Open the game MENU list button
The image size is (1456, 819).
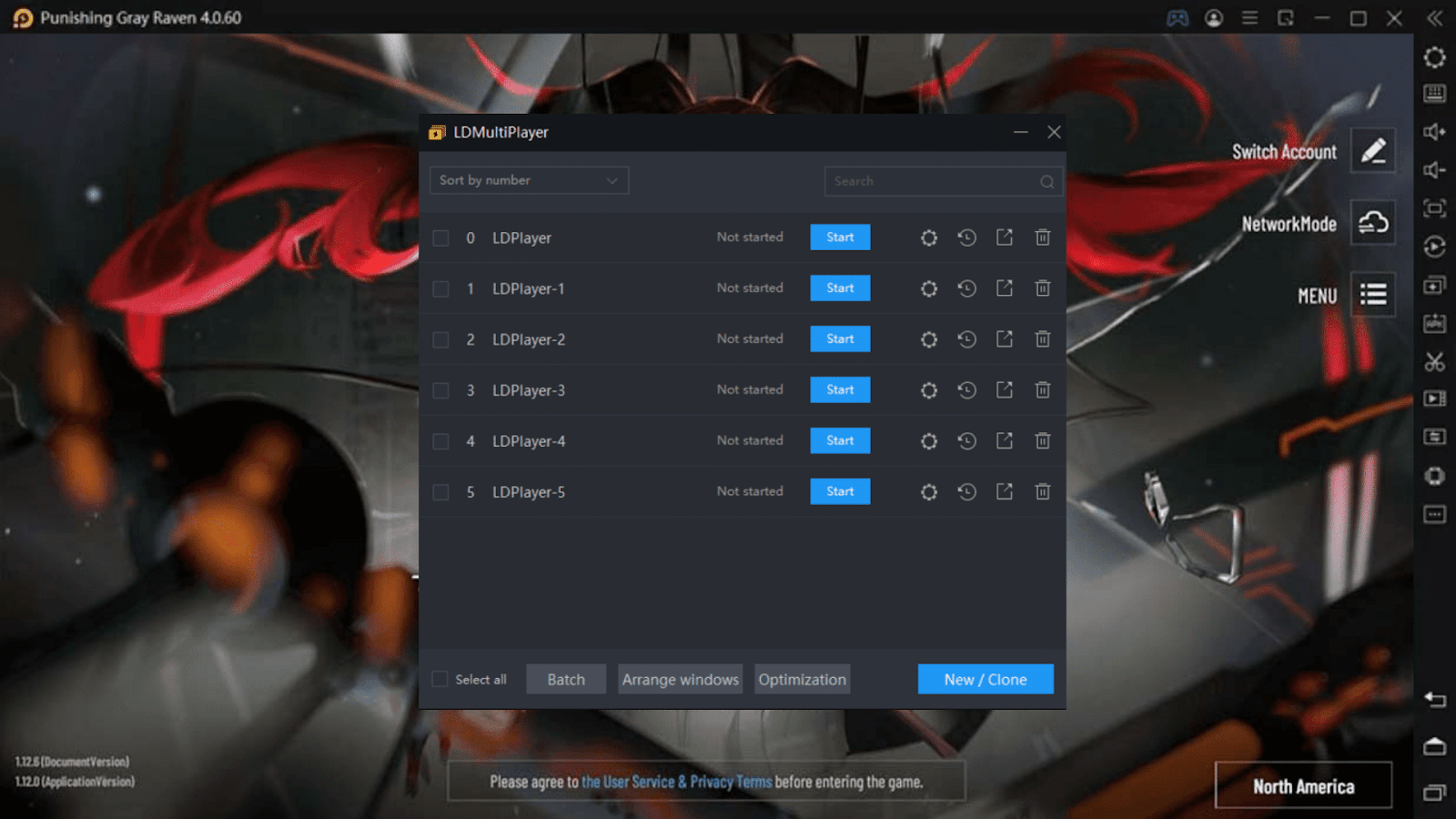(x=1373, y=295)
